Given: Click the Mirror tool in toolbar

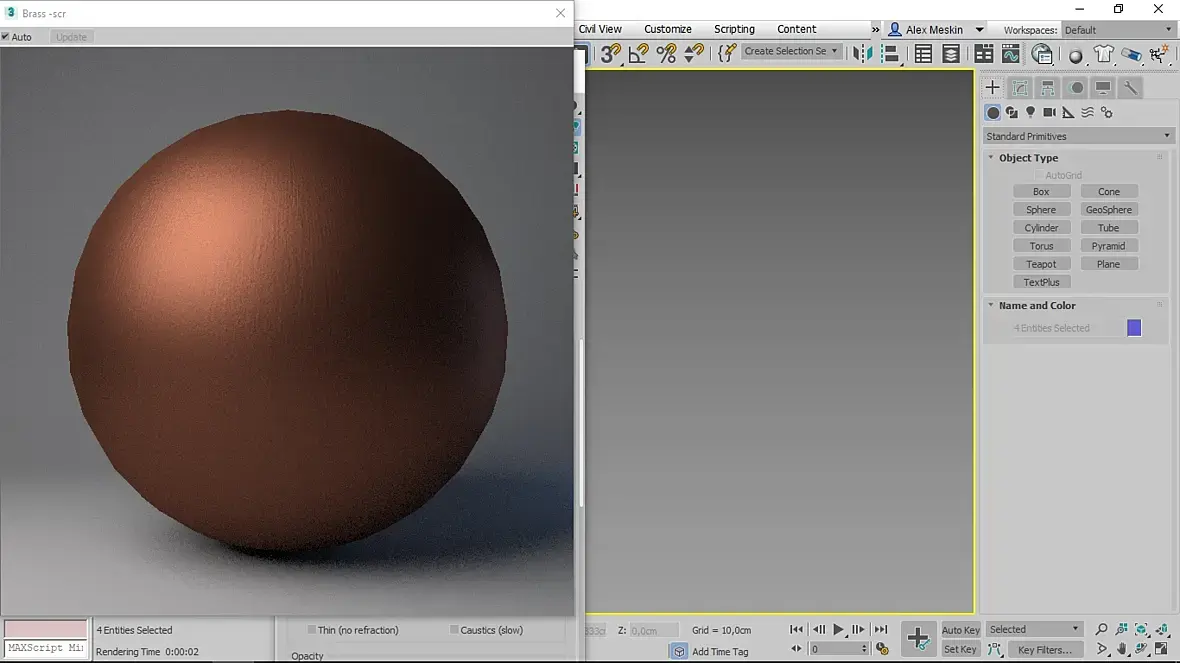Looking at the screenshot, I should coord(862,53).
